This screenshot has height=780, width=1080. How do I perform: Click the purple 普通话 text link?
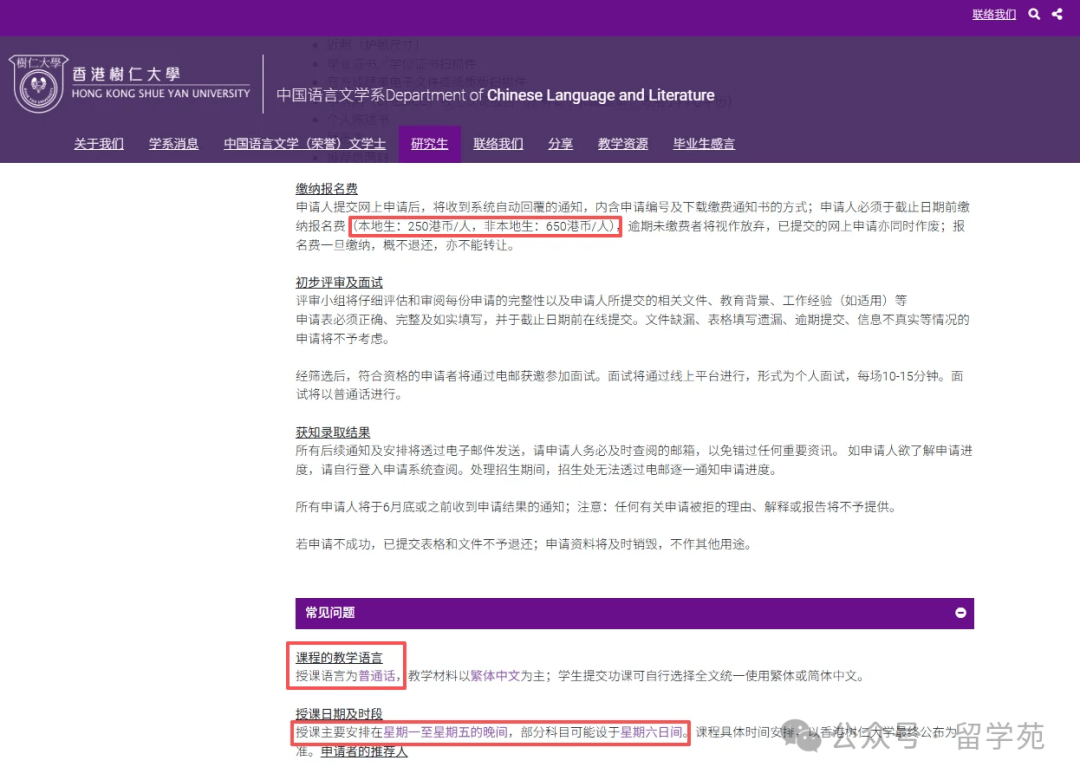click(379, 676)
